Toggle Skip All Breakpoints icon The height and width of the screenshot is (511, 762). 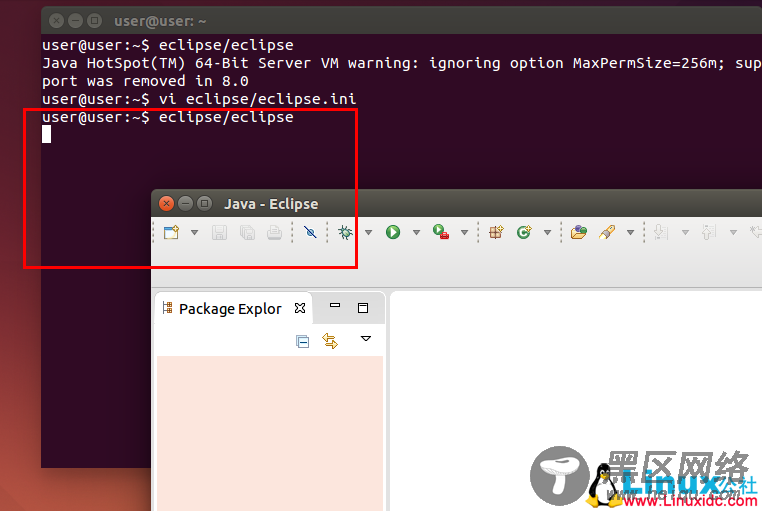point(310,232)
